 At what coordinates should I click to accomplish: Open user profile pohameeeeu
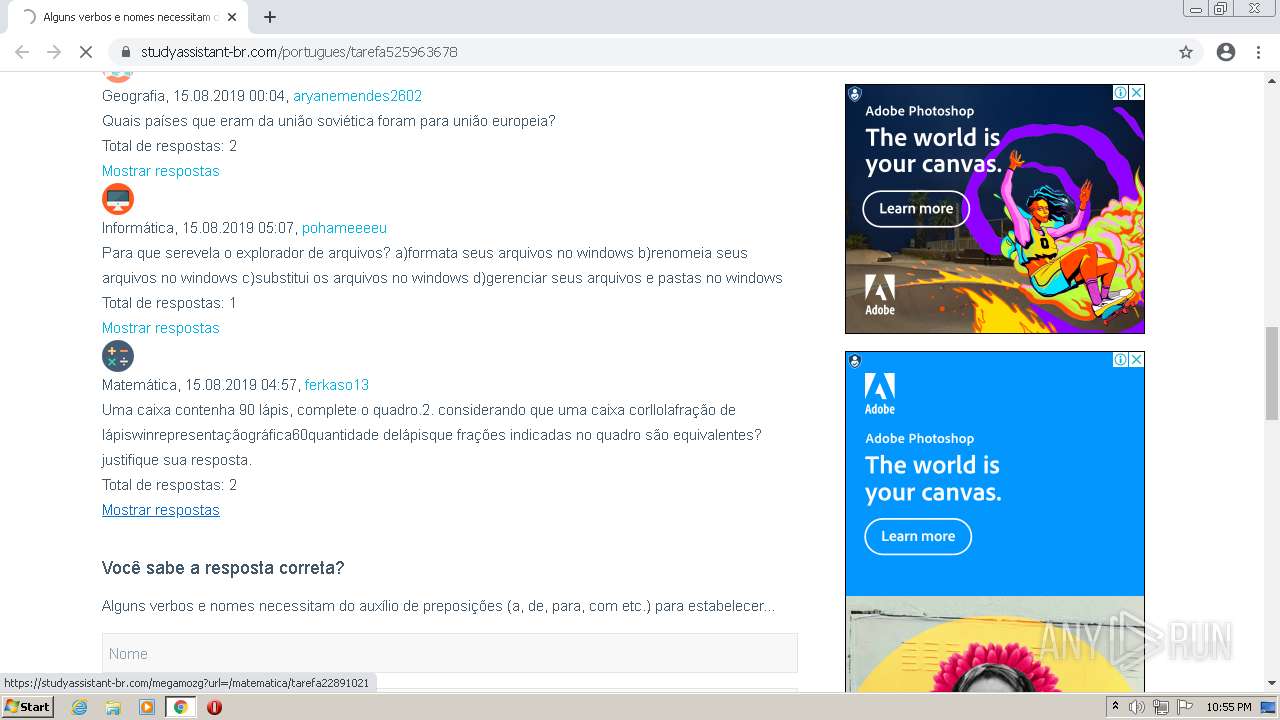click(x=344, y=228)
